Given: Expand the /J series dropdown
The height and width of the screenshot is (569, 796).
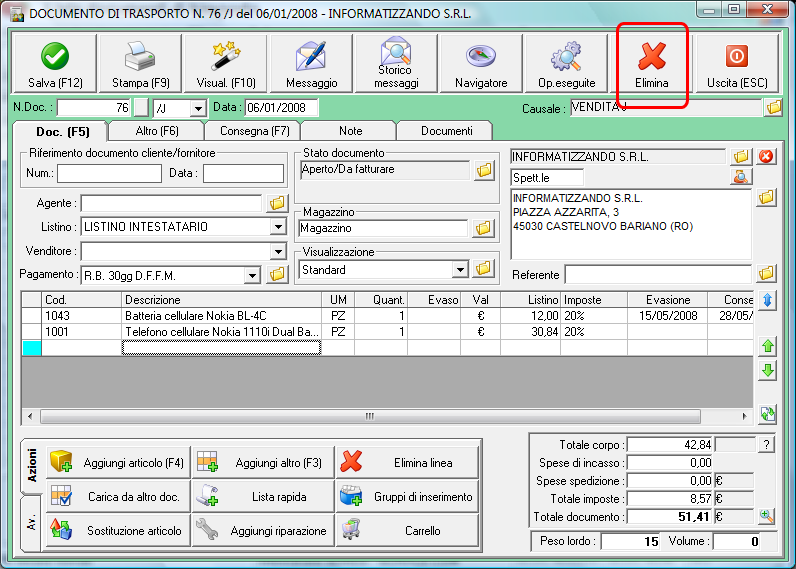Looking at the screenshot, I should (x=198, y=108).
